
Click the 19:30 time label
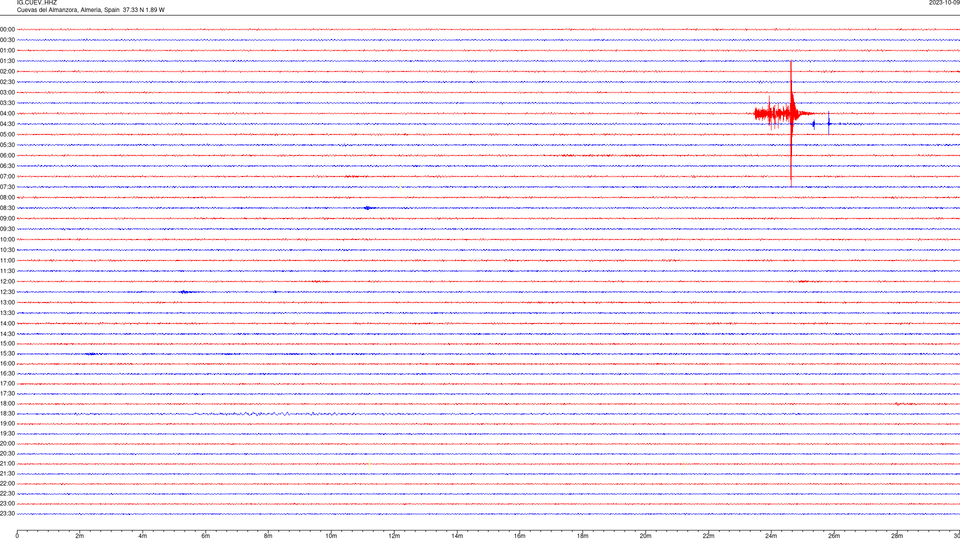(x=7, y=433)
